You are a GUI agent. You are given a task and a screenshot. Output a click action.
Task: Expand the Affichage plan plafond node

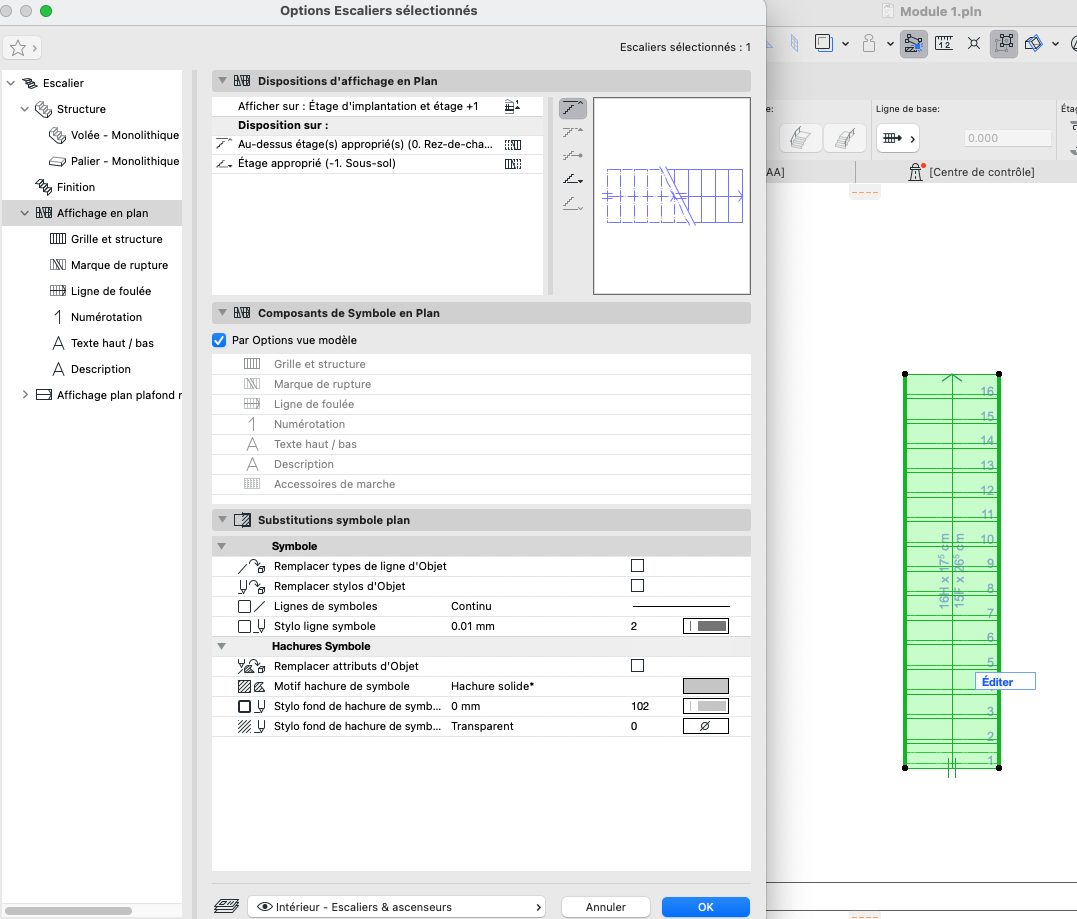click(25, 395)
